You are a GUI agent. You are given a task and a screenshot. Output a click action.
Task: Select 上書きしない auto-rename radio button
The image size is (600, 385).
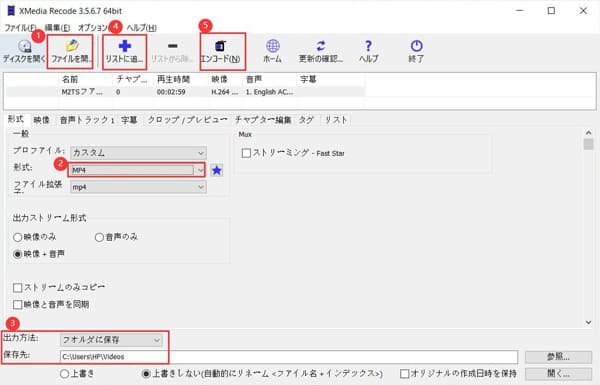click(x=146, y=374)
